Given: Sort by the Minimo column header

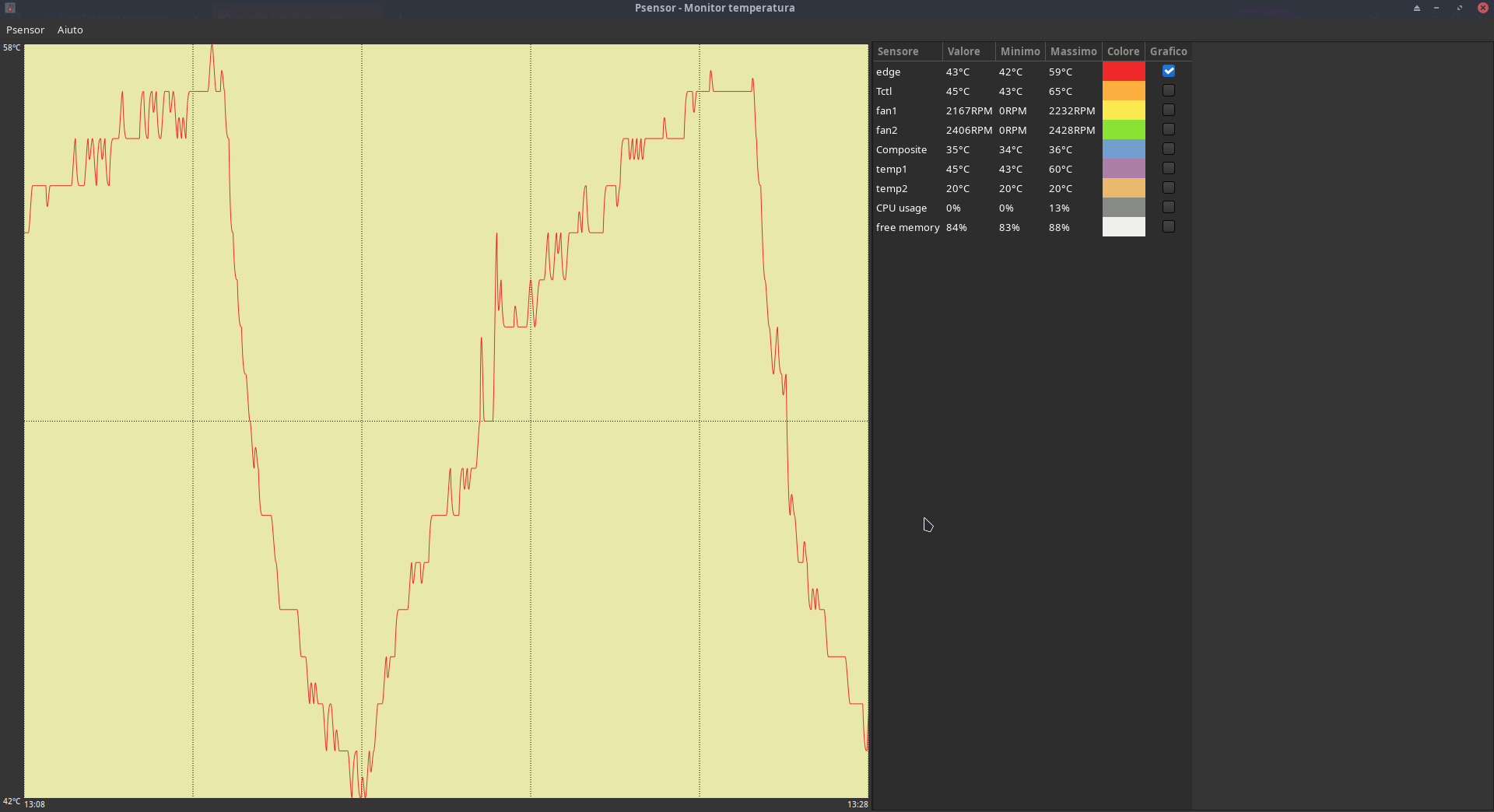Looking at the screenshot, I should tap(1020, 51).
